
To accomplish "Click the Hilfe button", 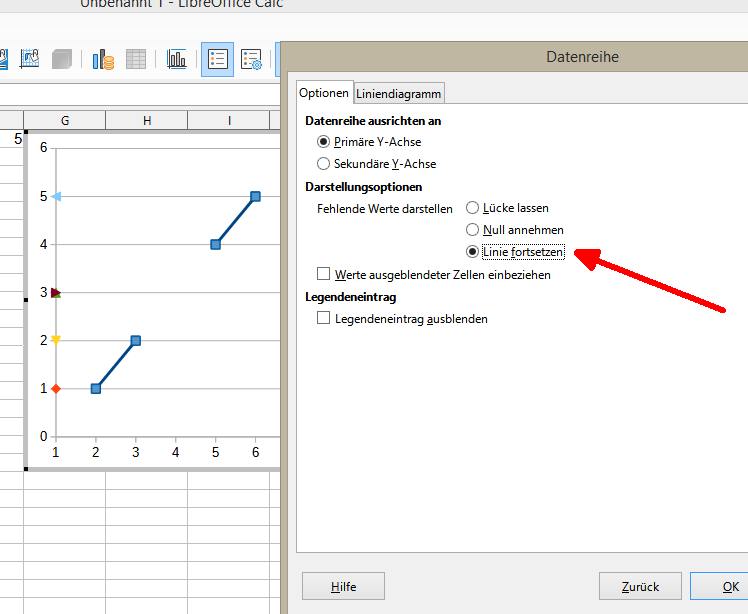I will point(343,586).
